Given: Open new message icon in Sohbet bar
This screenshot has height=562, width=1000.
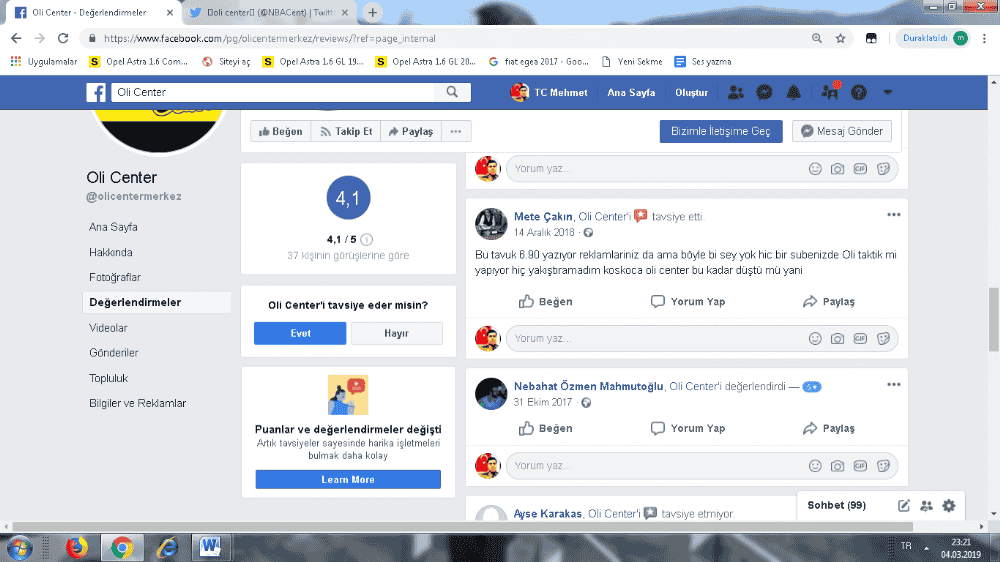Looking at the screenshot, I should (904, 506).
